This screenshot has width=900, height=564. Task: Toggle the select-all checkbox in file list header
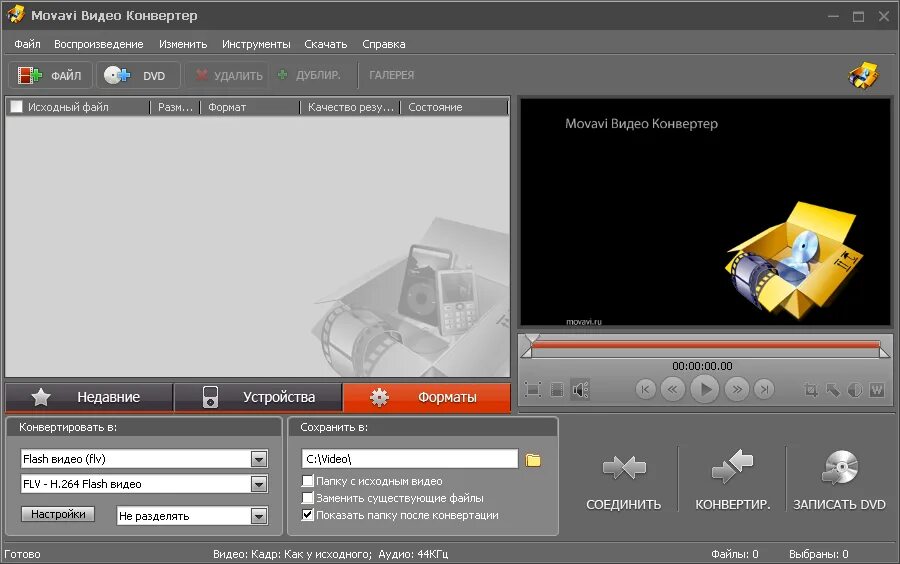[17, 107]
